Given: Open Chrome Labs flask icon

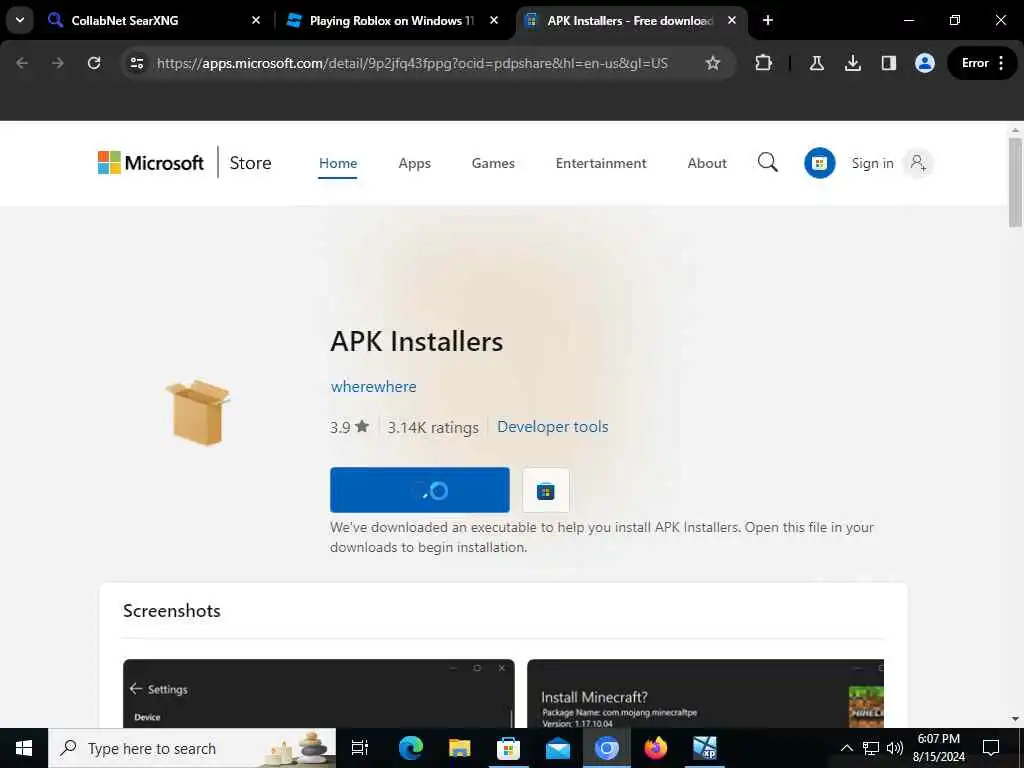Looking at the screenshot, I should coord(816,63).
